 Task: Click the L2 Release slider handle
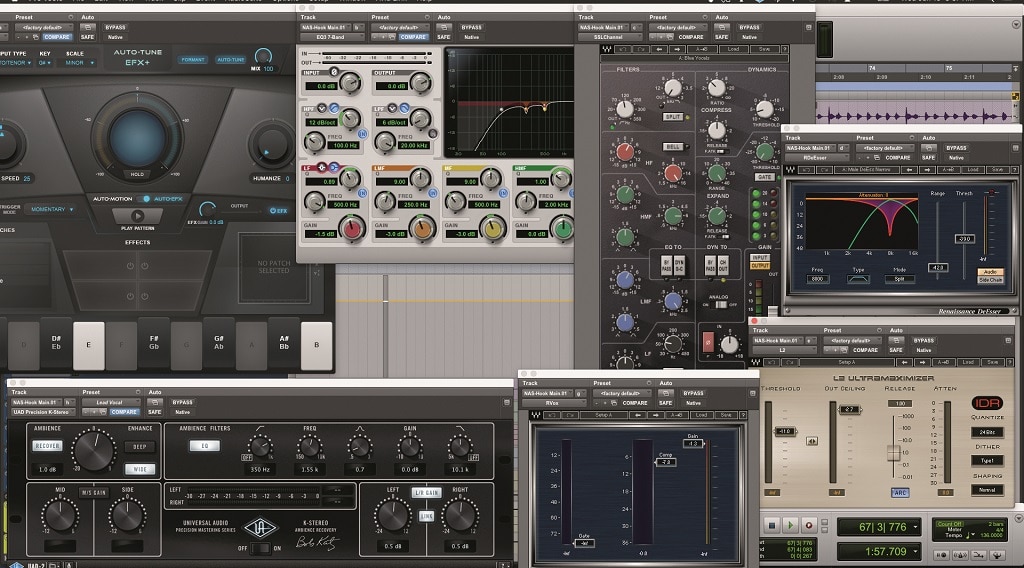893,452
